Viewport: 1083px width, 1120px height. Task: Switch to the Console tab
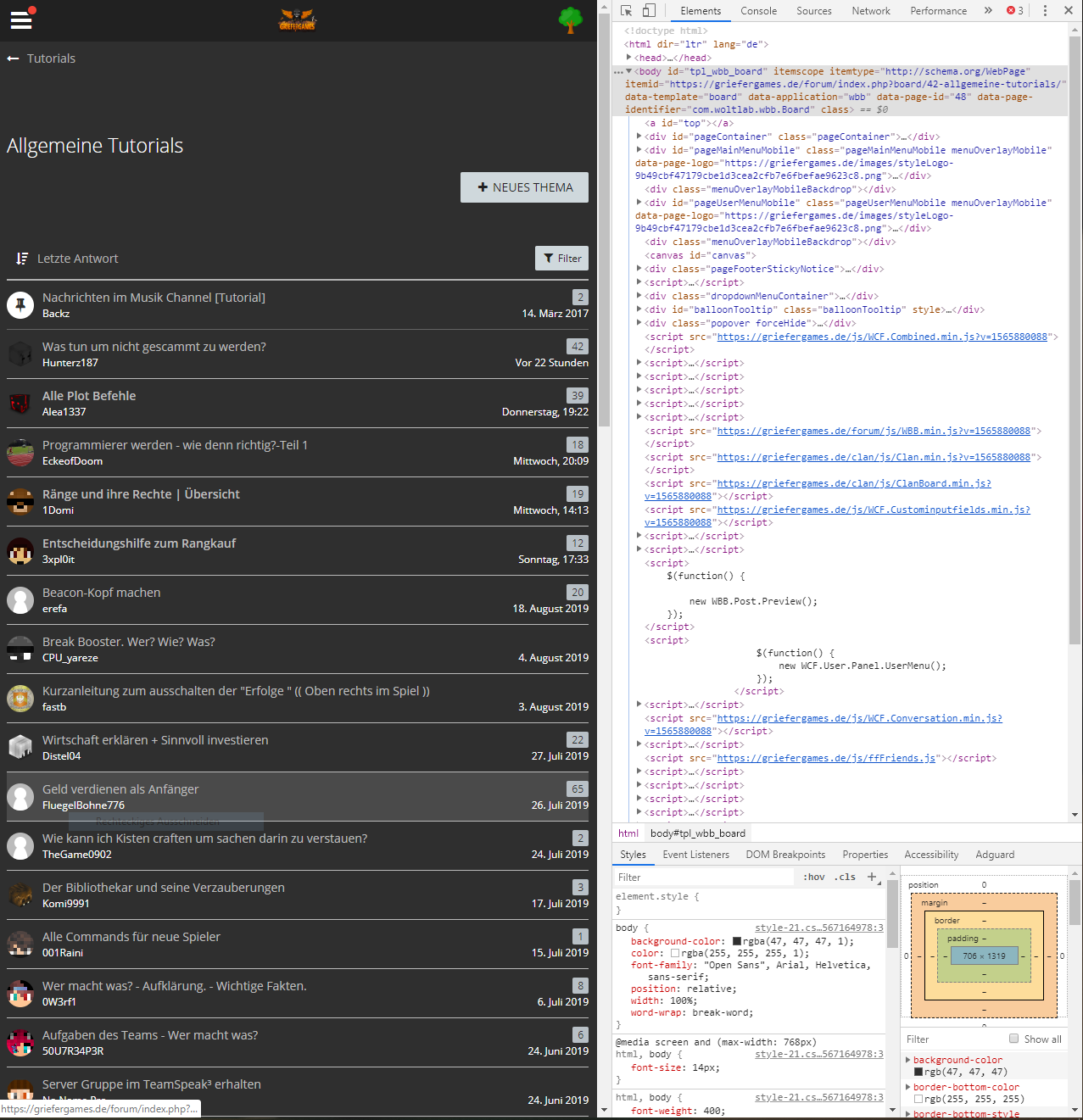(x=758, y=11)
